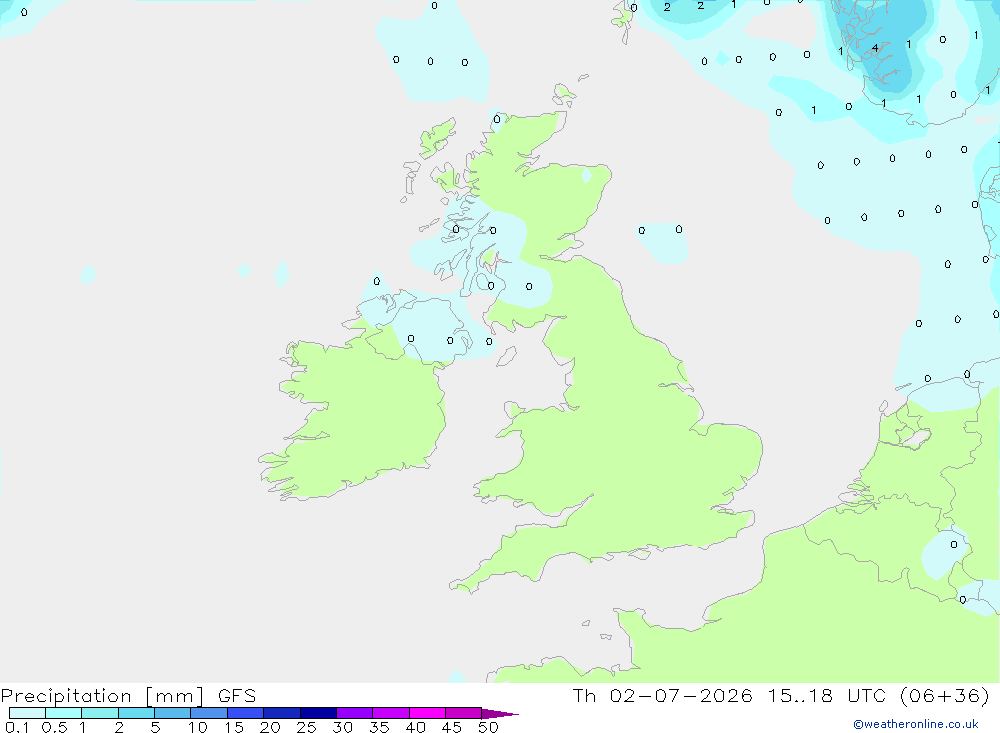Select legend swatch between 35 and 40
1000x733 pixels.
[x=391, y=713]
